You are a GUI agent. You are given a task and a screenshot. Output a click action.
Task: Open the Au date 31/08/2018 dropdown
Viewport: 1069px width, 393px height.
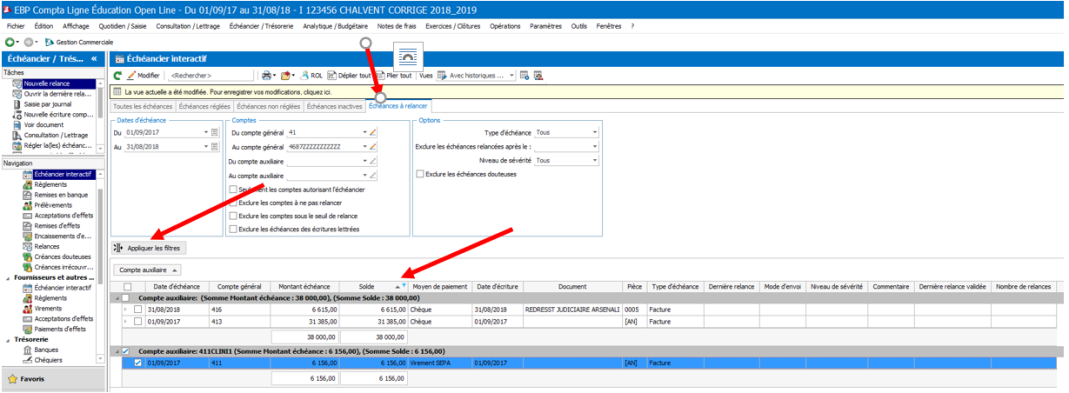[206, 146]
